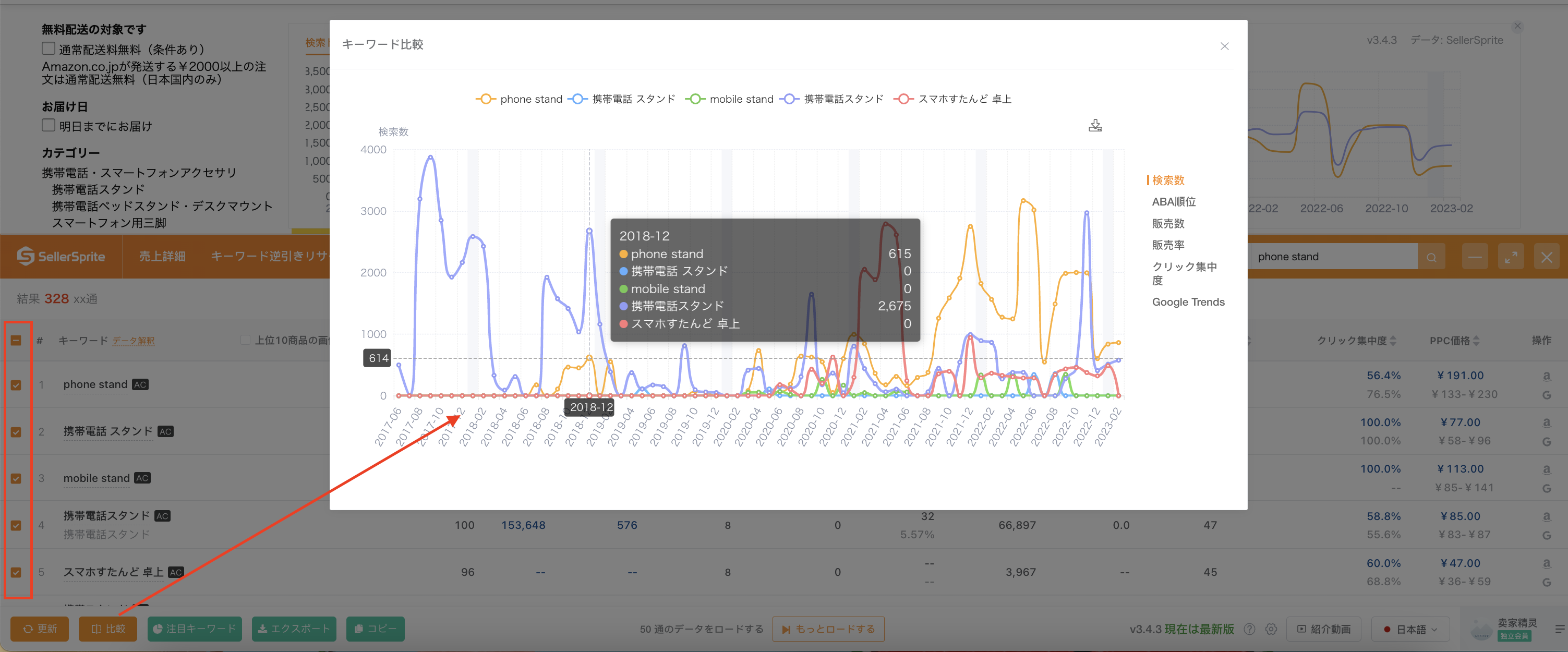Switch chart to Google Trends
This screenshot has width=1568, height=652.
point(1188,302)
